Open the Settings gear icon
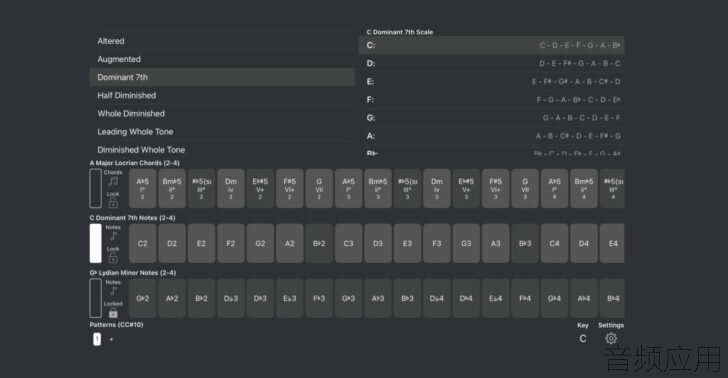The image size is (728, 378). click(x=611, y=339)
